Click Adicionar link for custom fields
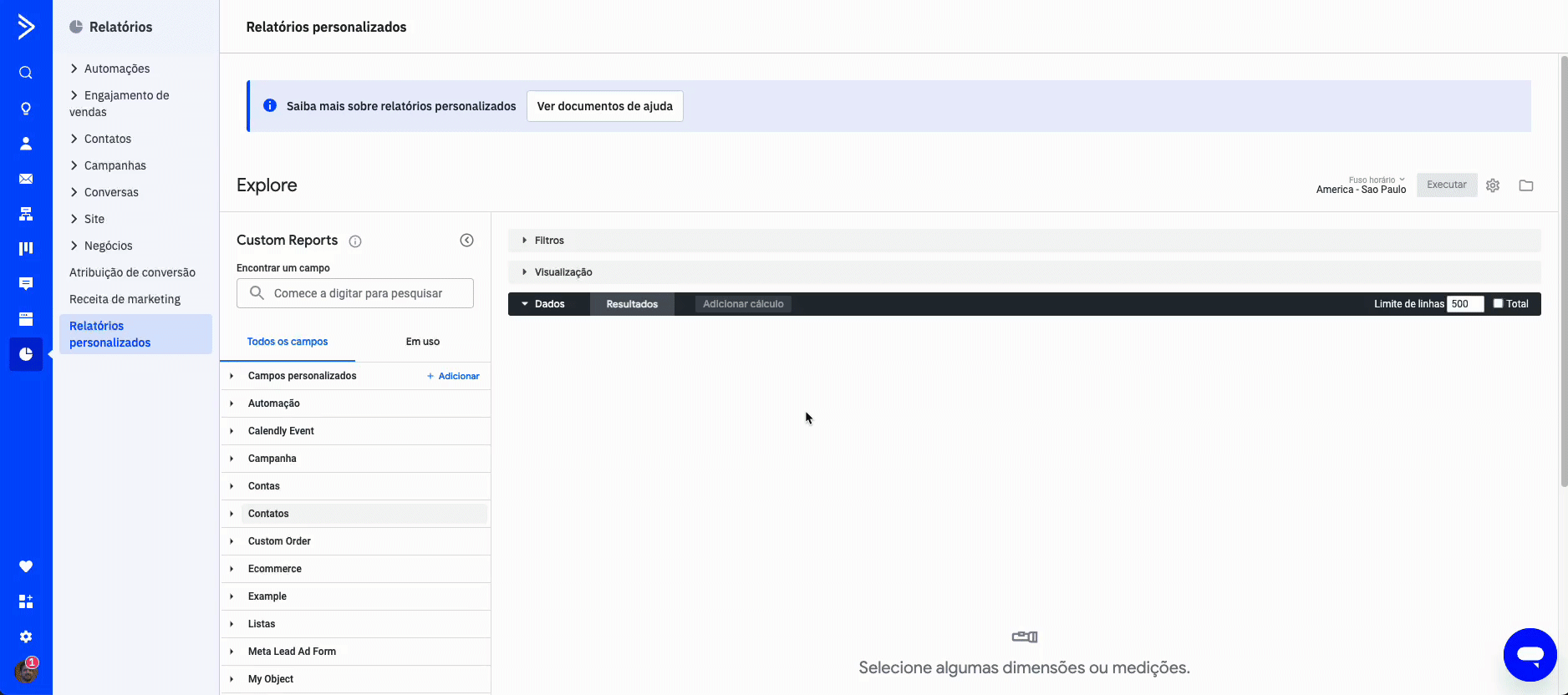 click(x=454, y=376)
